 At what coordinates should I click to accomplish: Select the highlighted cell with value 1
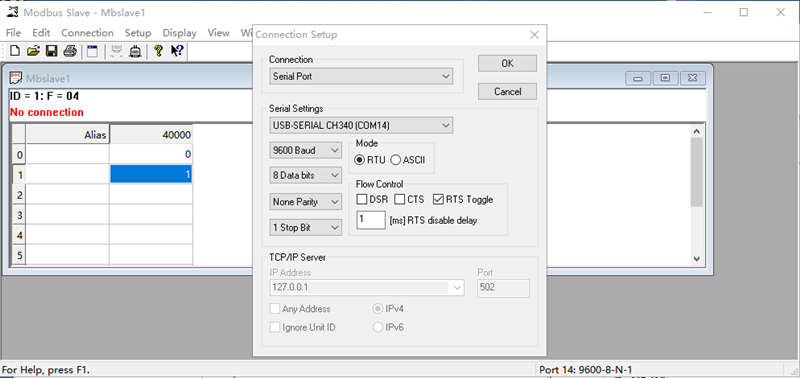pyautogui.click(x=151, y=174)
